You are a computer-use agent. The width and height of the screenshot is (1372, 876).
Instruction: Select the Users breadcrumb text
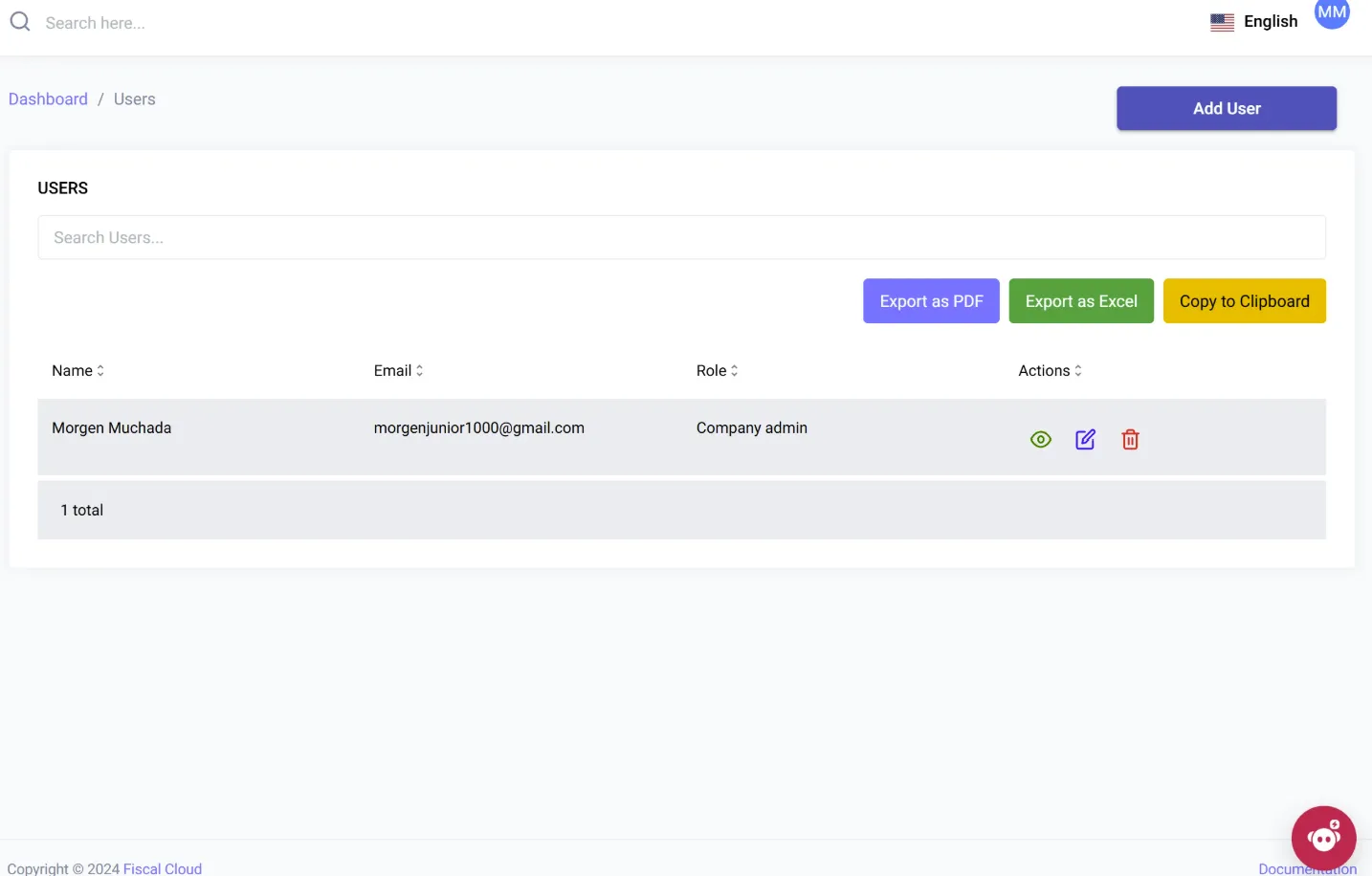(x=134, y=99)
